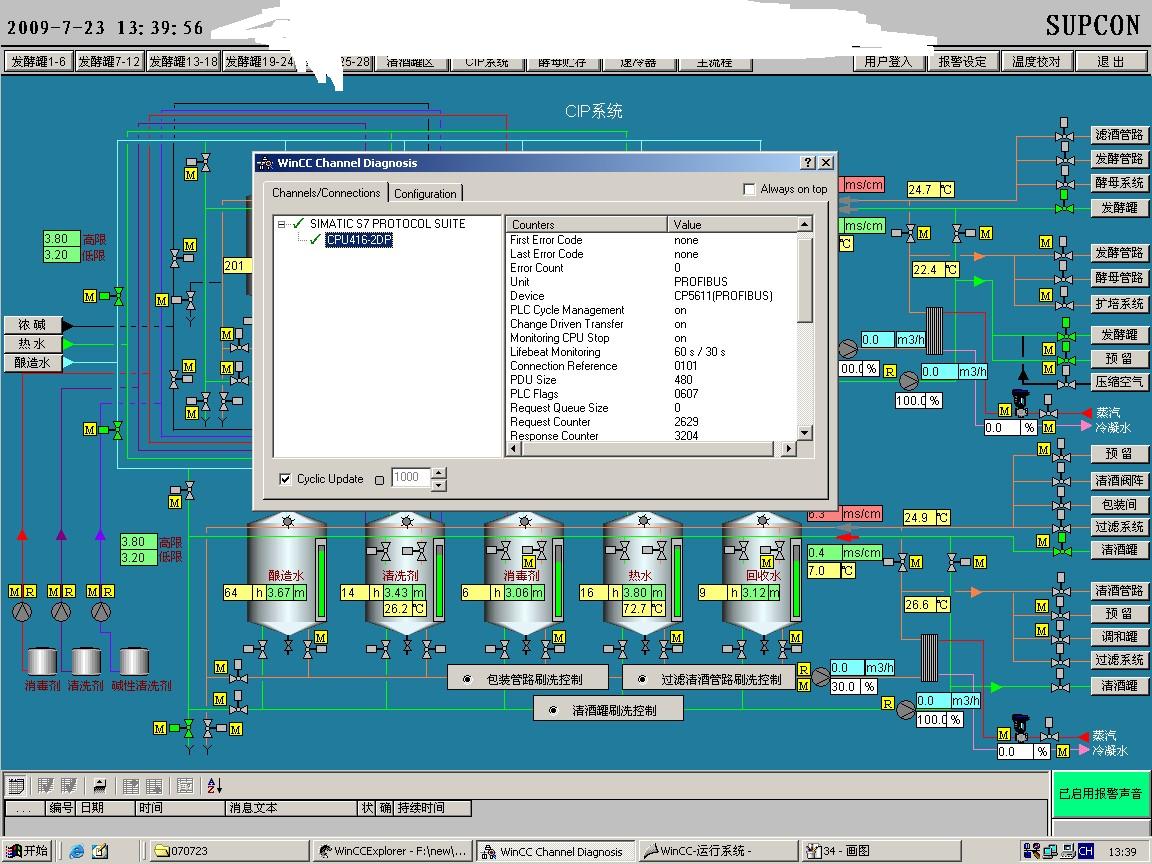Click the 消息文本 column header in alarm list

(x=291, y=808)
